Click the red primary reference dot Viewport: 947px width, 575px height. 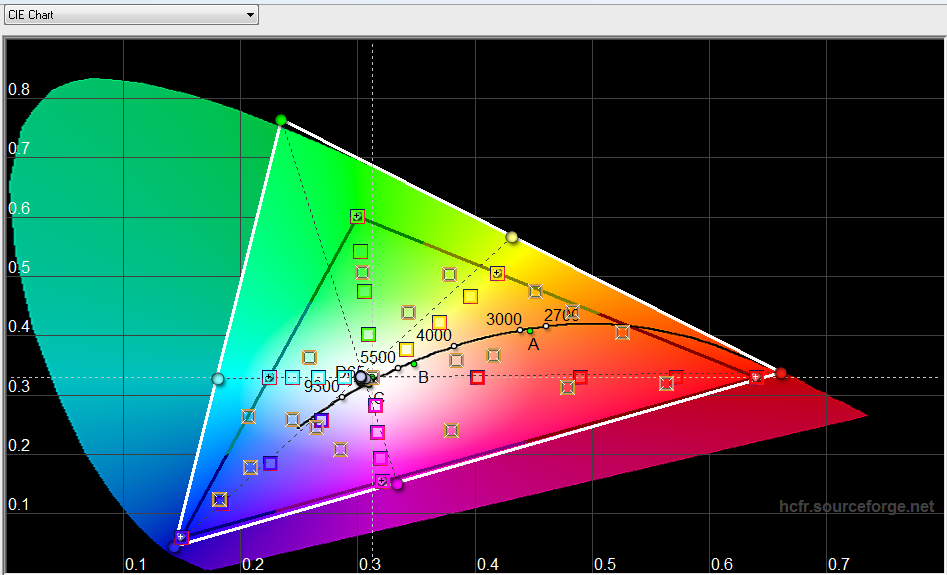781,373
